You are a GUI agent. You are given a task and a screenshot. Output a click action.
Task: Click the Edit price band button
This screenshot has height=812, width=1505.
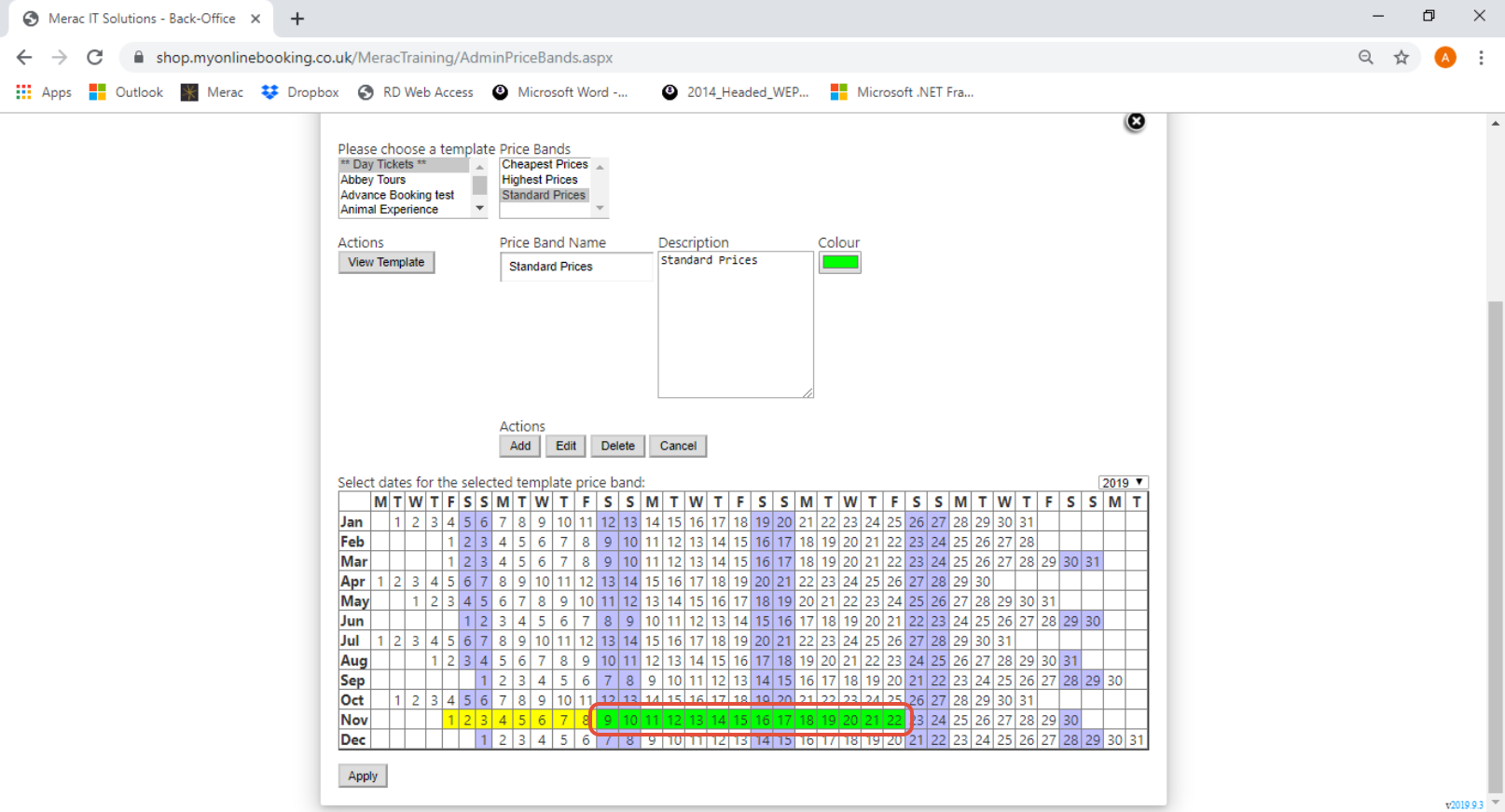click(566, 447)
